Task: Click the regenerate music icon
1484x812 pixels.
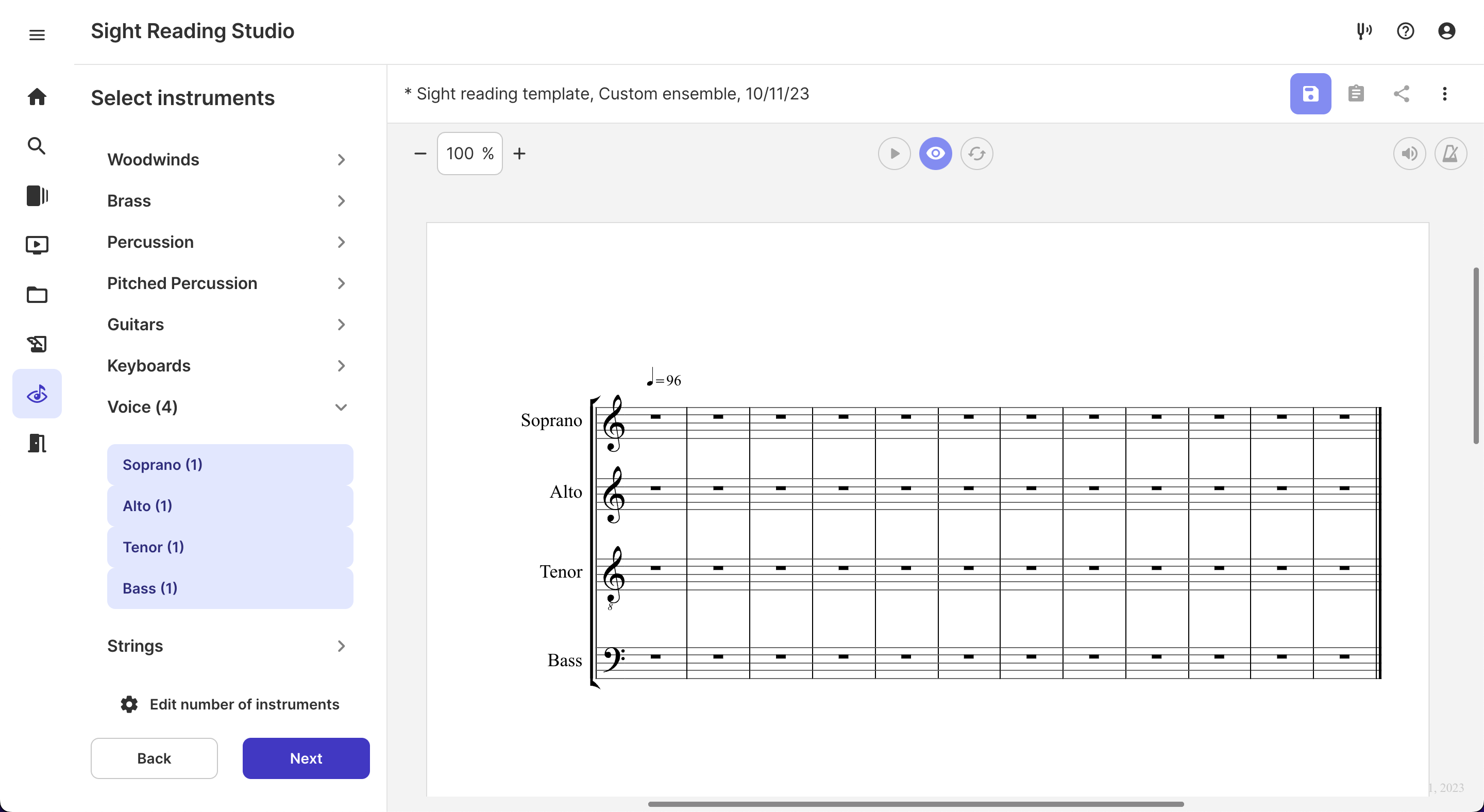Action: pos(976,154)
